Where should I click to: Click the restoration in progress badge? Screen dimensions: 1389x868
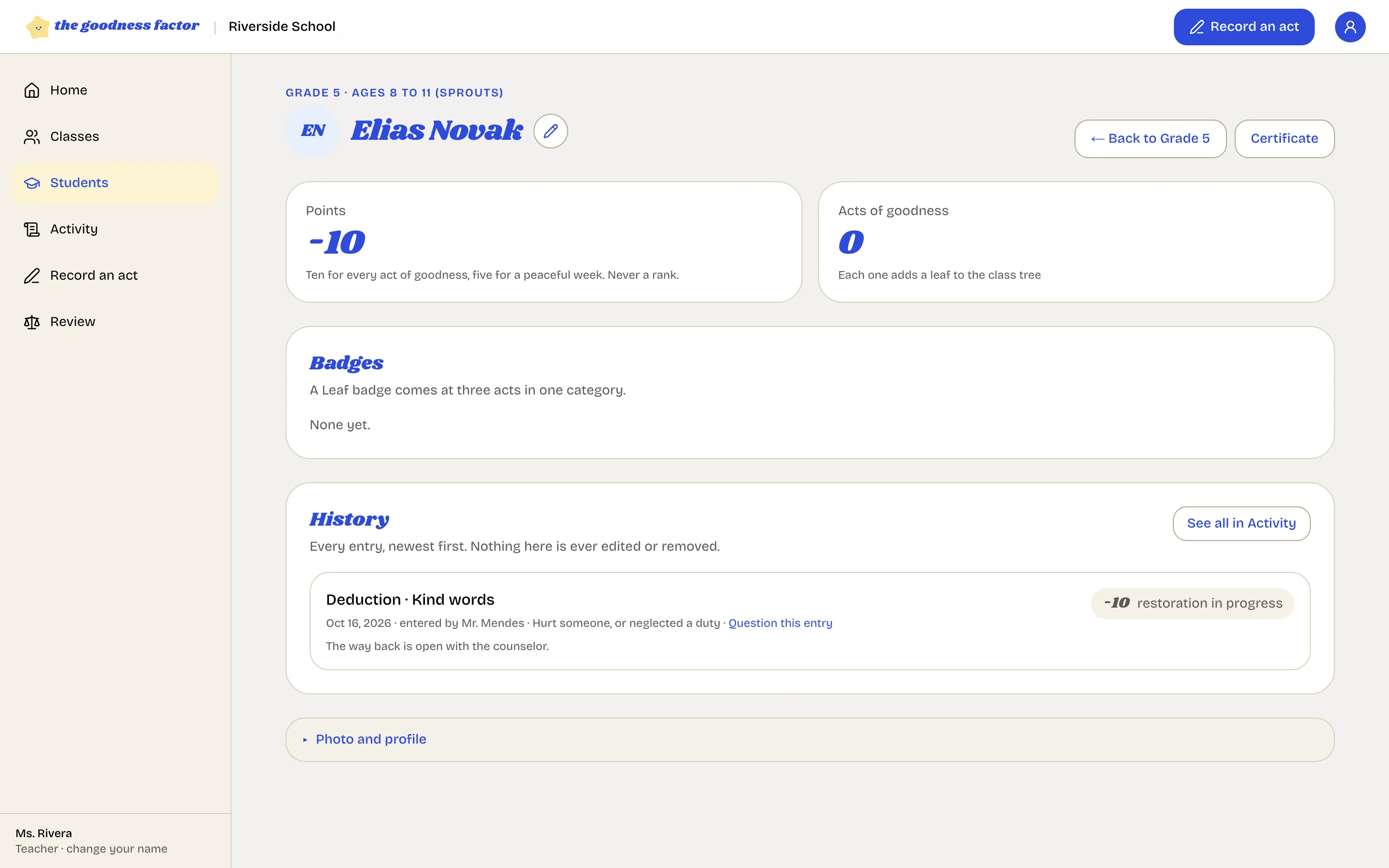point(1192,603)
